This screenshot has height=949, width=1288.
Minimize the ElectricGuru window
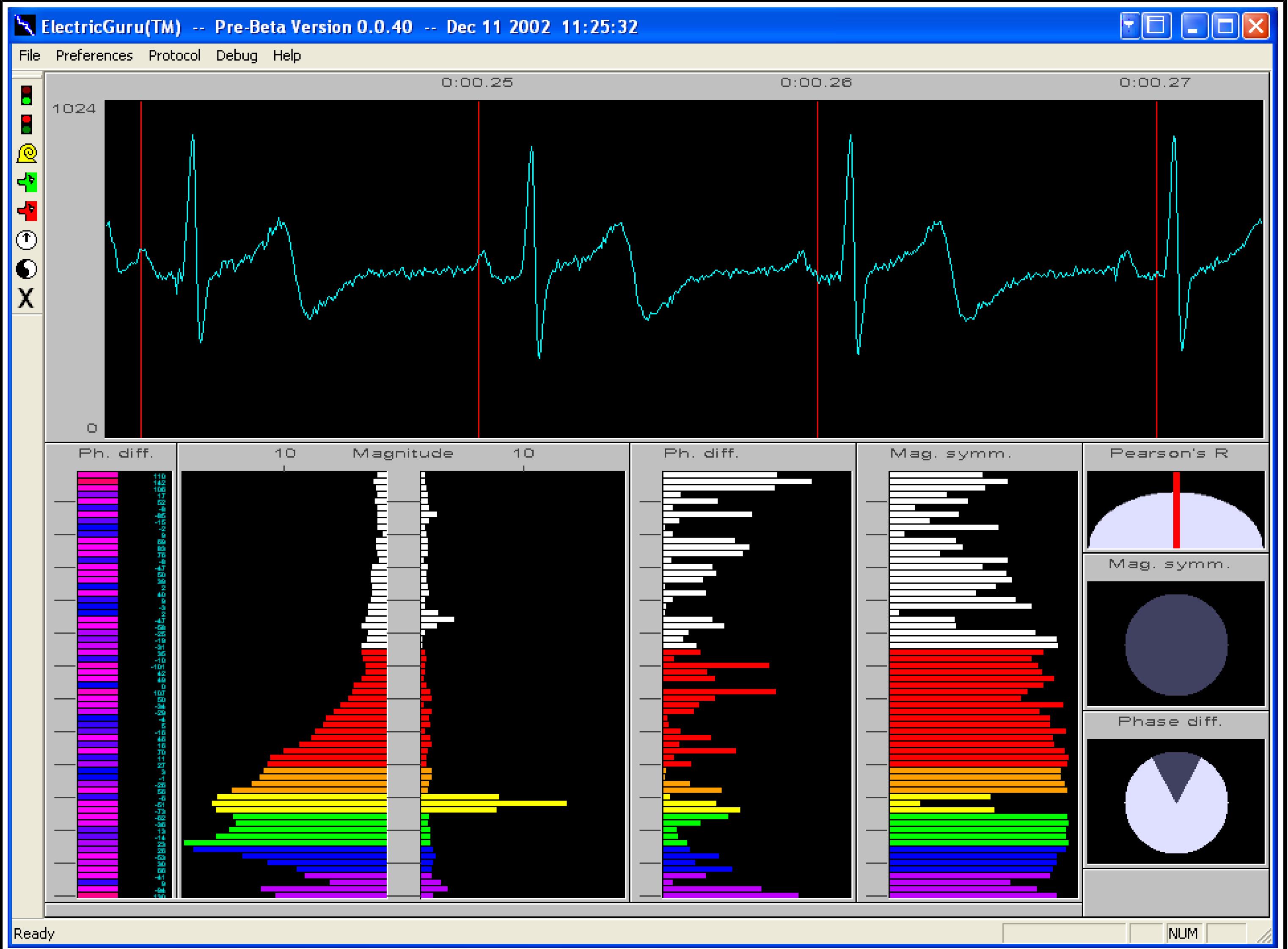(1194, 26)
